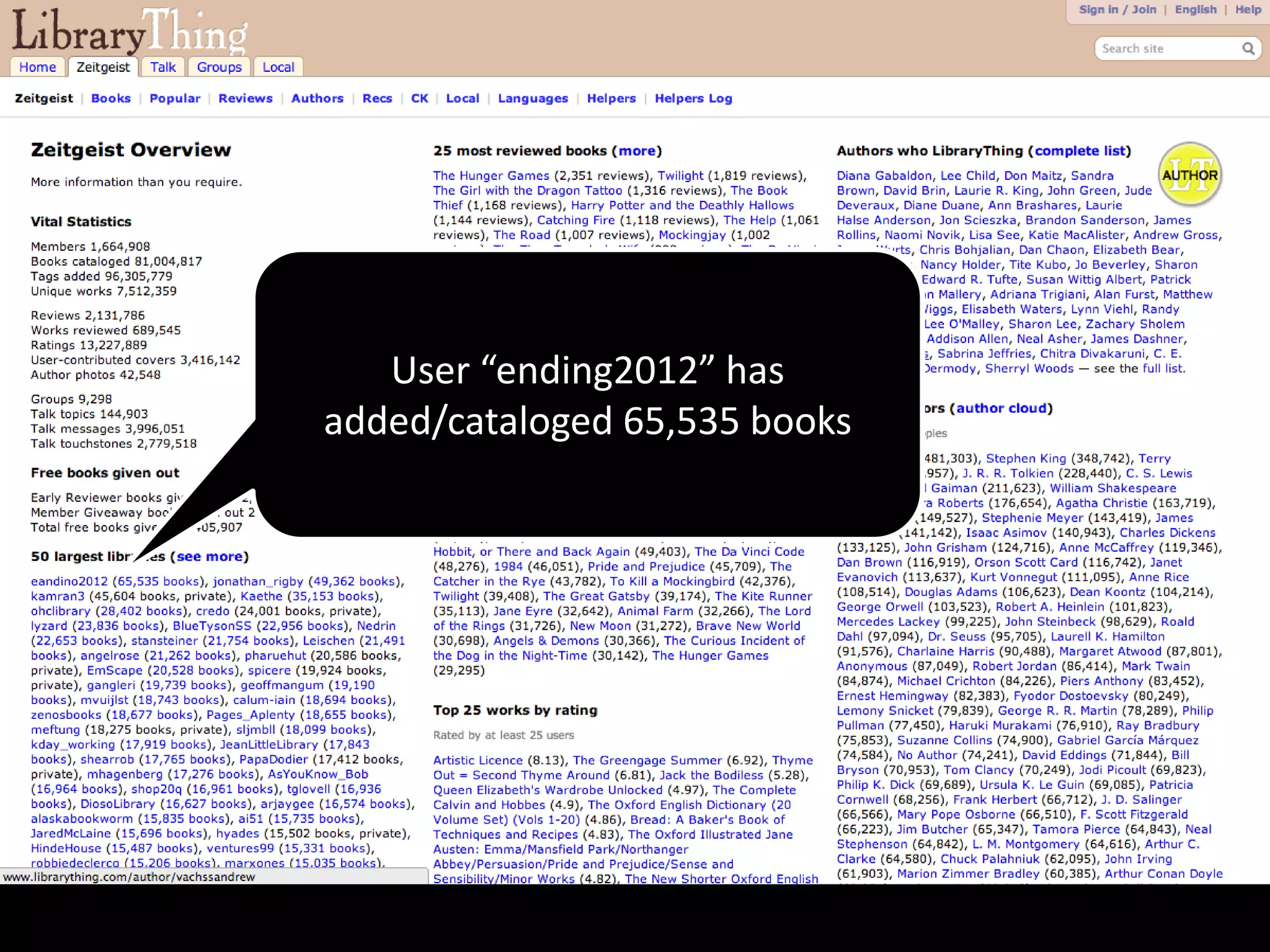Open the Local tab

[x=278, y=67]
